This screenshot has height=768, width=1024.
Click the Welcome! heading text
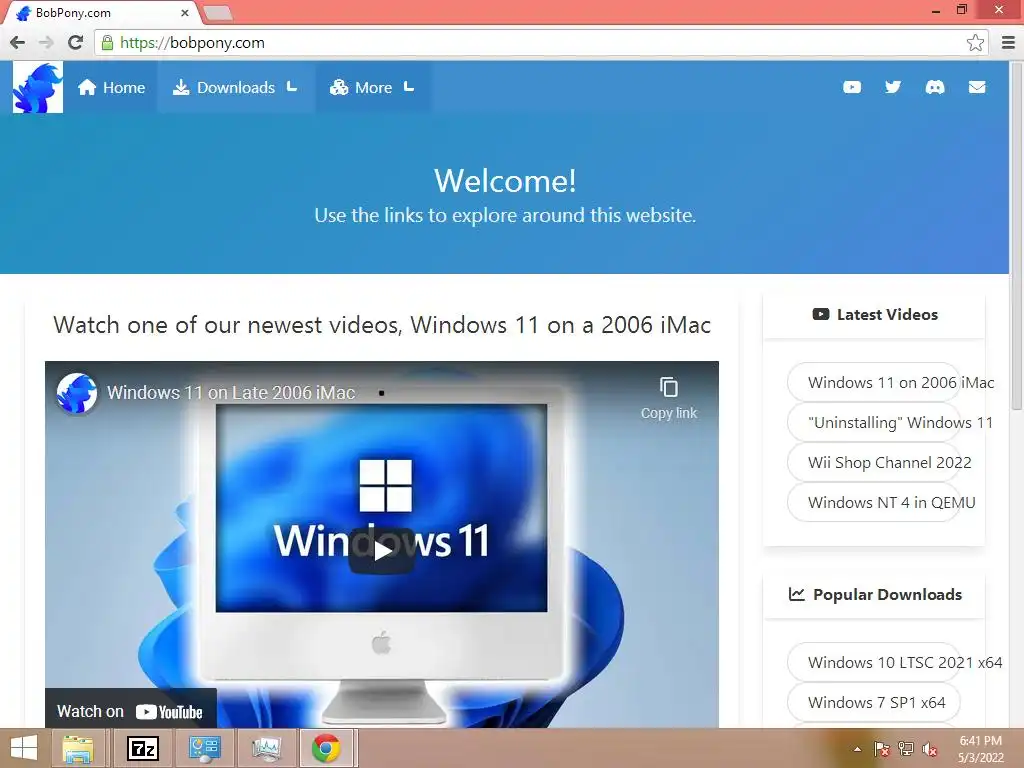[x=505, y=180]
